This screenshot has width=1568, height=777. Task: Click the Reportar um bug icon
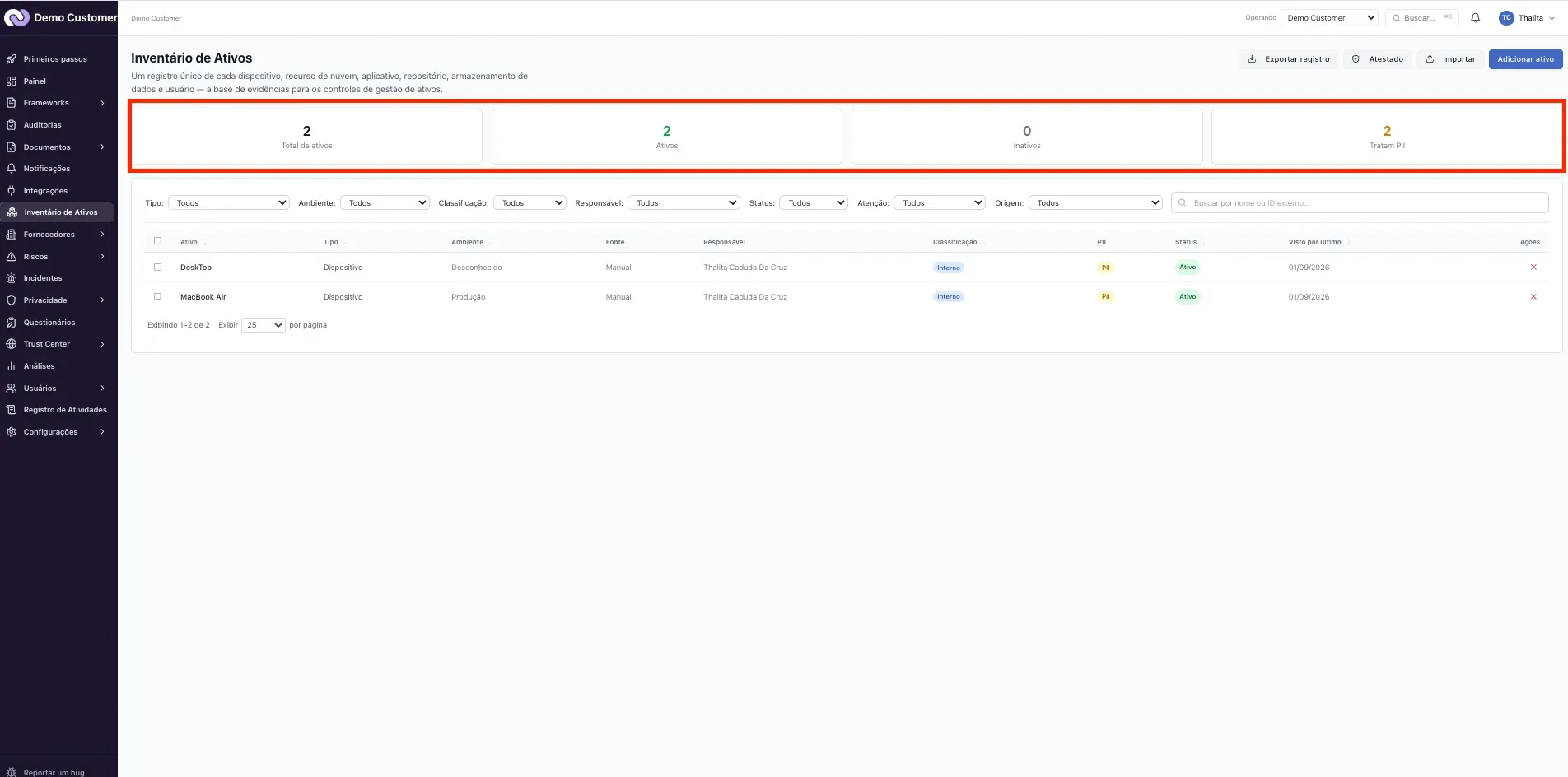click(12, 772)
